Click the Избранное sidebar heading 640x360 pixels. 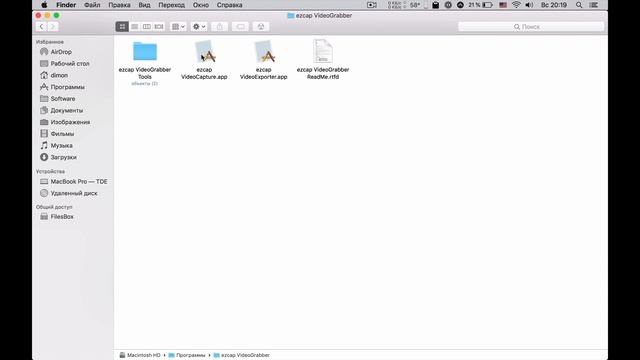click(50, 42)
